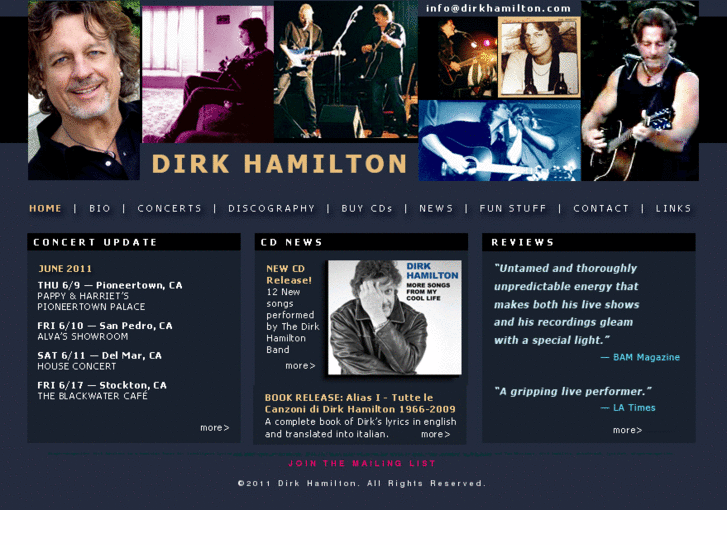
Task: Click the DIRK HAMILTON title logo
Action: point(280,164)
